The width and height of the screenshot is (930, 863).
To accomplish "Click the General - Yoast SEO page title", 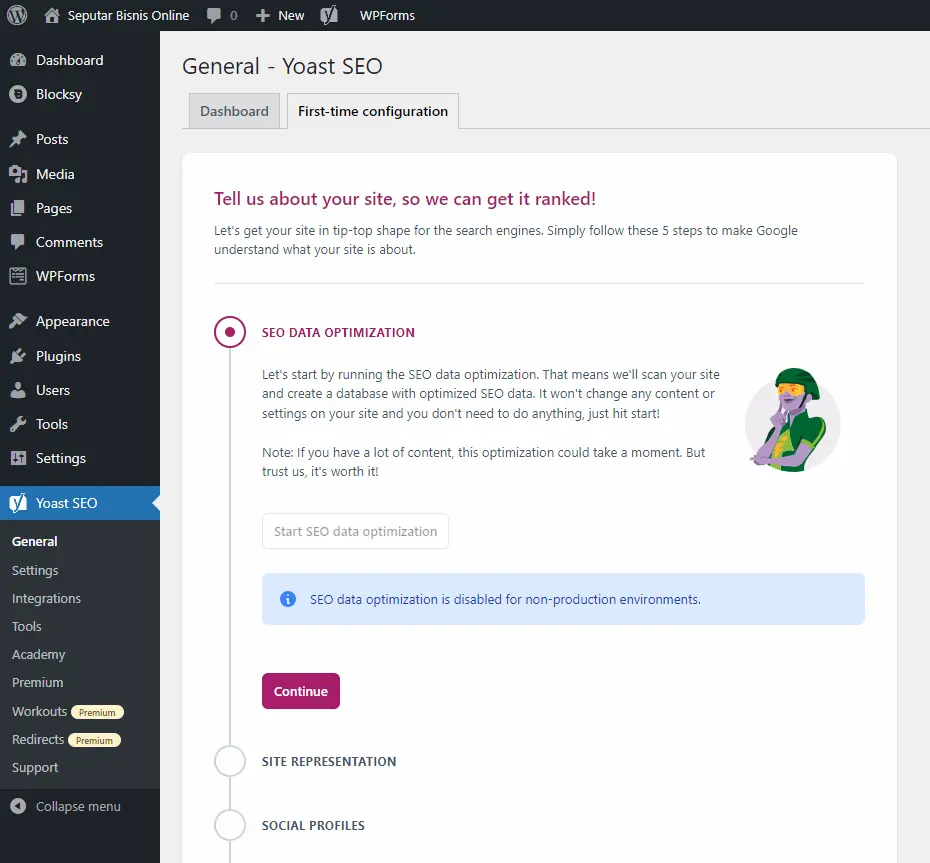I will tap(282, 66).
